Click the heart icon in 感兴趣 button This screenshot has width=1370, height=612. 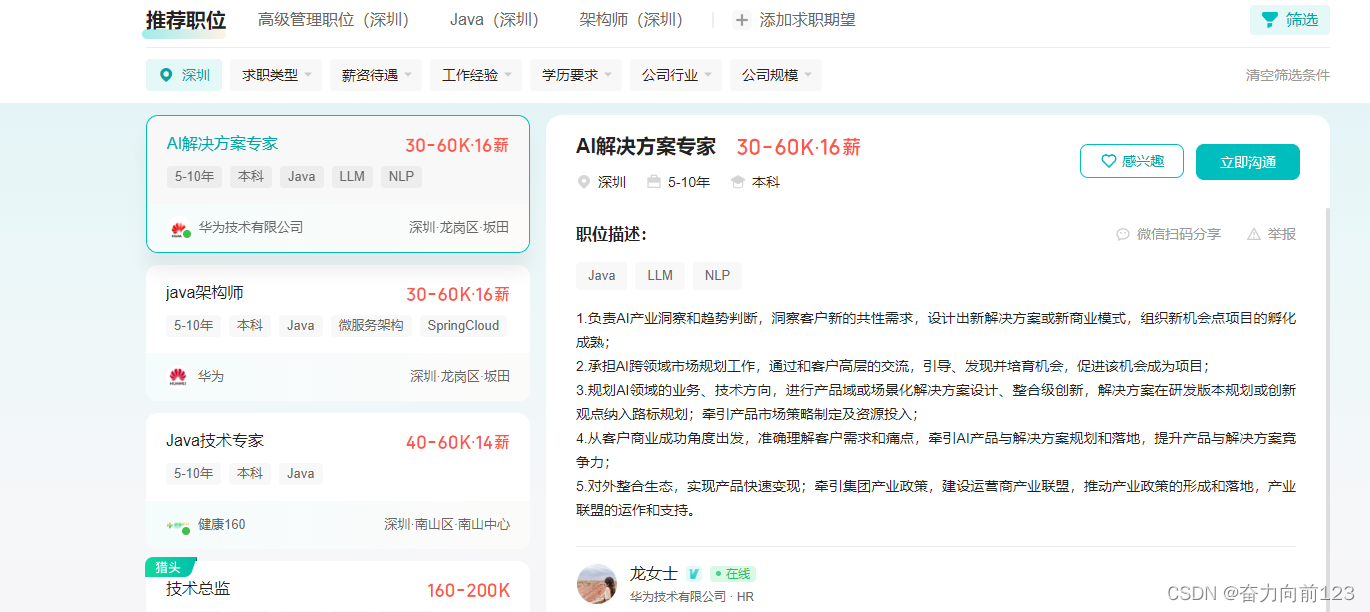point(1108,161)
